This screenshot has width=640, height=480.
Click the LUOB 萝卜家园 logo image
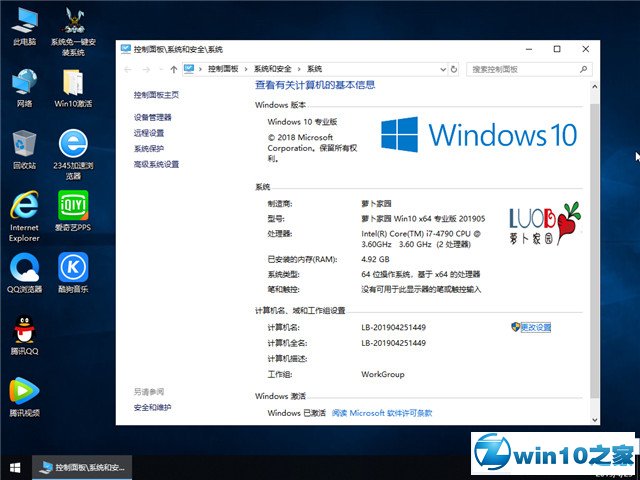pos(544,224)
